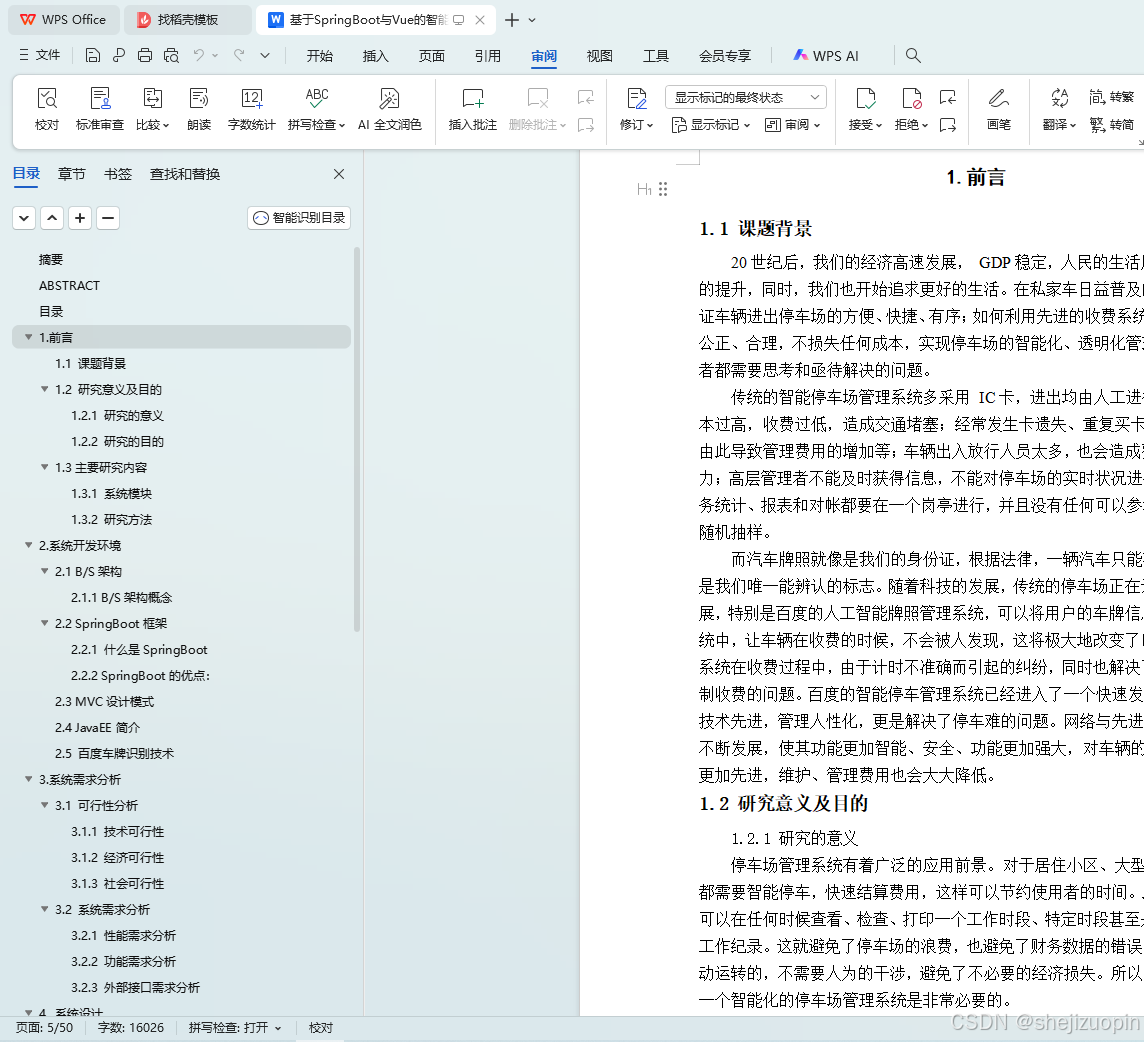Click the print preview icon

[x=171, y=55]
